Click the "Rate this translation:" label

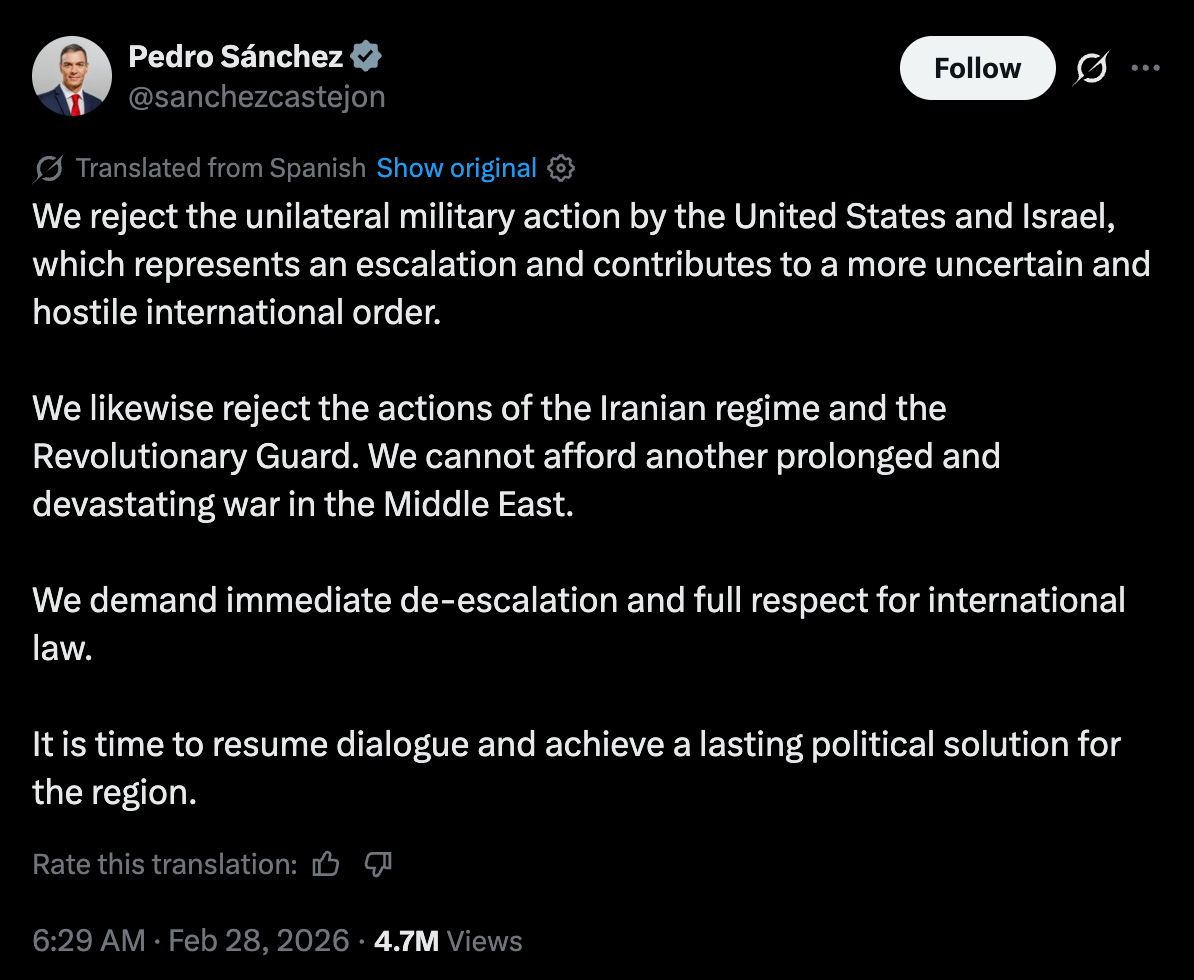tap(165, 864)
